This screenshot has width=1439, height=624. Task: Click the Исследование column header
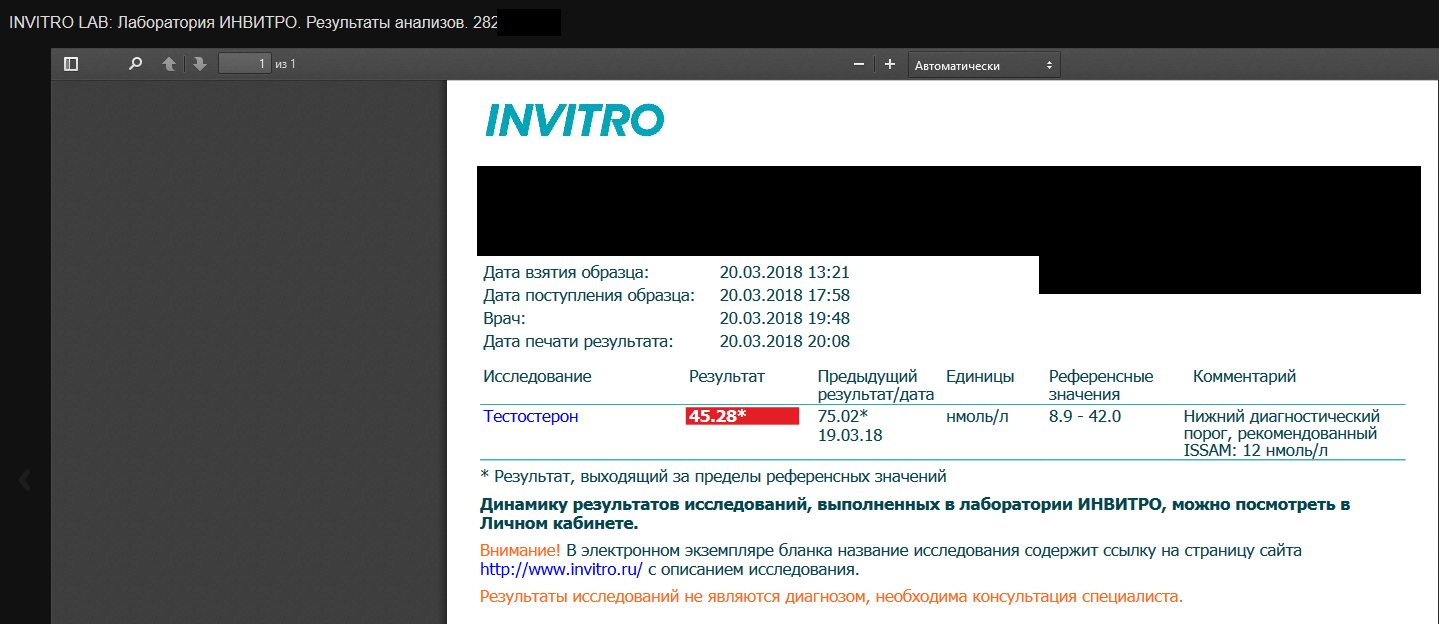click(537, 376)
